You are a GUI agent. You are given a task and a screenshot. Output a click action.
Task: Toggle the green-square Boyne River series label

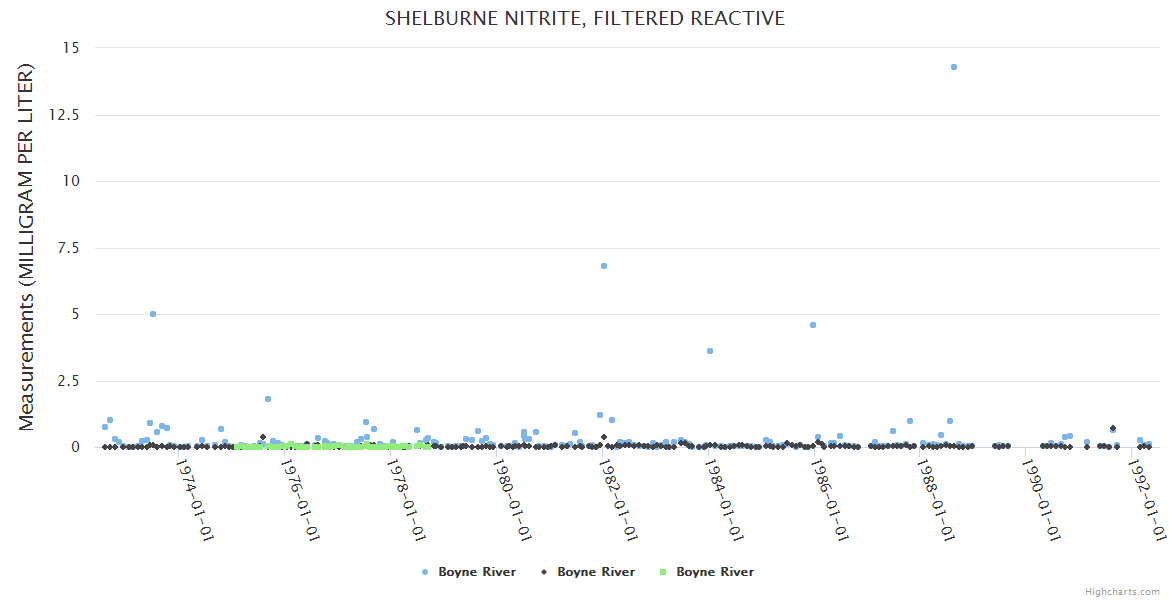coord(715,572)
